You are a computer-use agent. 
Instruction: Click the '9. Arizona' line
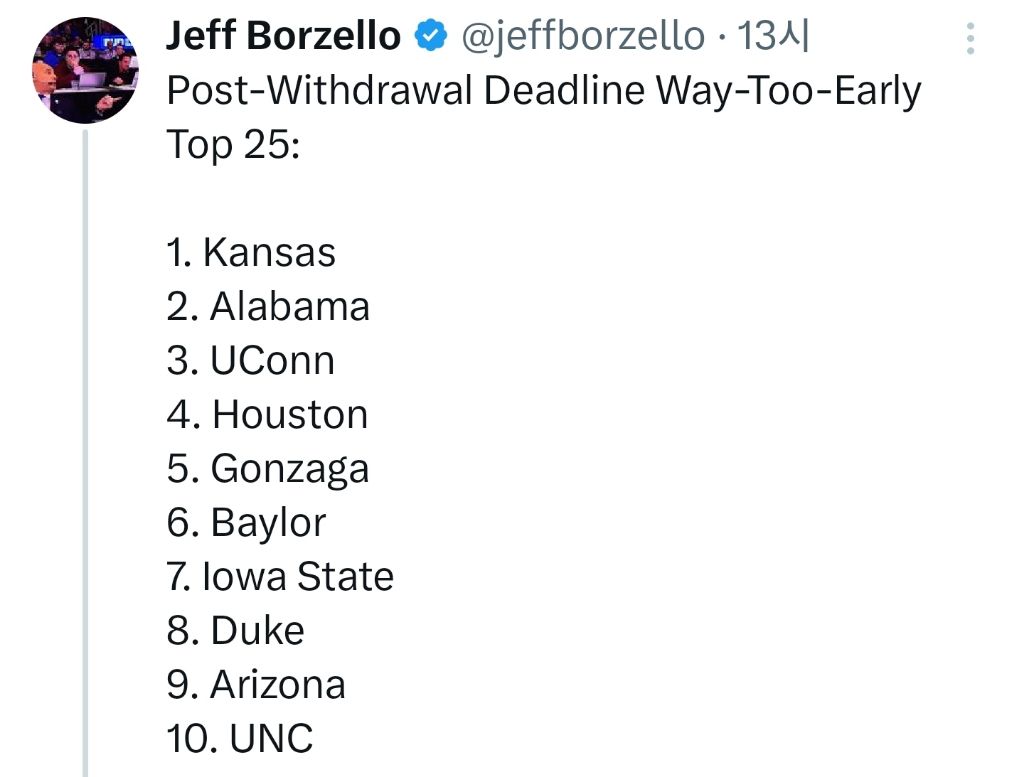(x=256, y=685)
